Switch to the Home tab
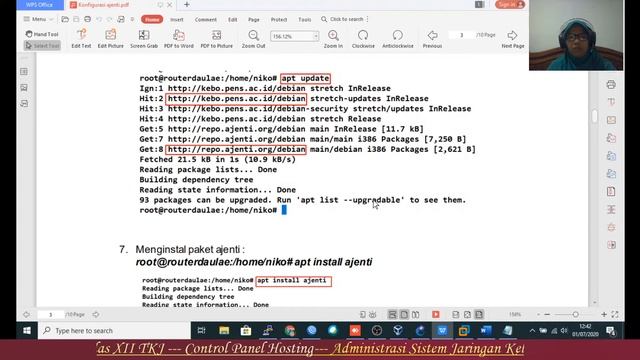Screen dimensions: 640x360 pos(152,19)
